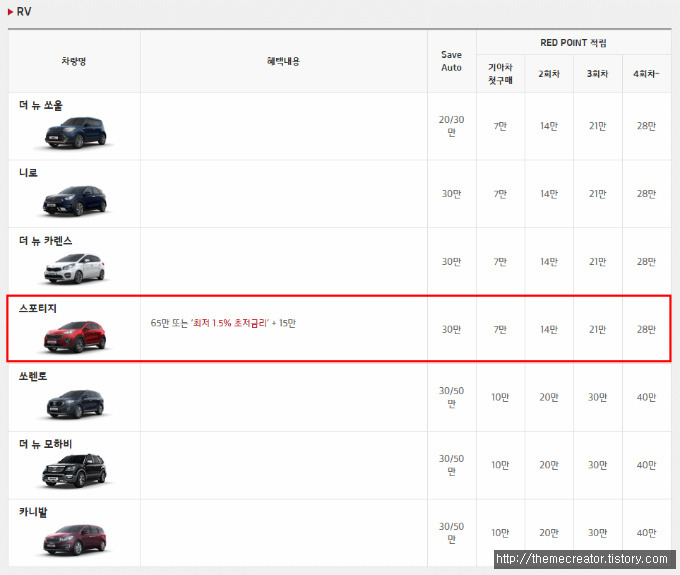This screenshot has height=575, width=680.
Task: Click the 기아차 첫구매 column header
Action: coord(500,74)
